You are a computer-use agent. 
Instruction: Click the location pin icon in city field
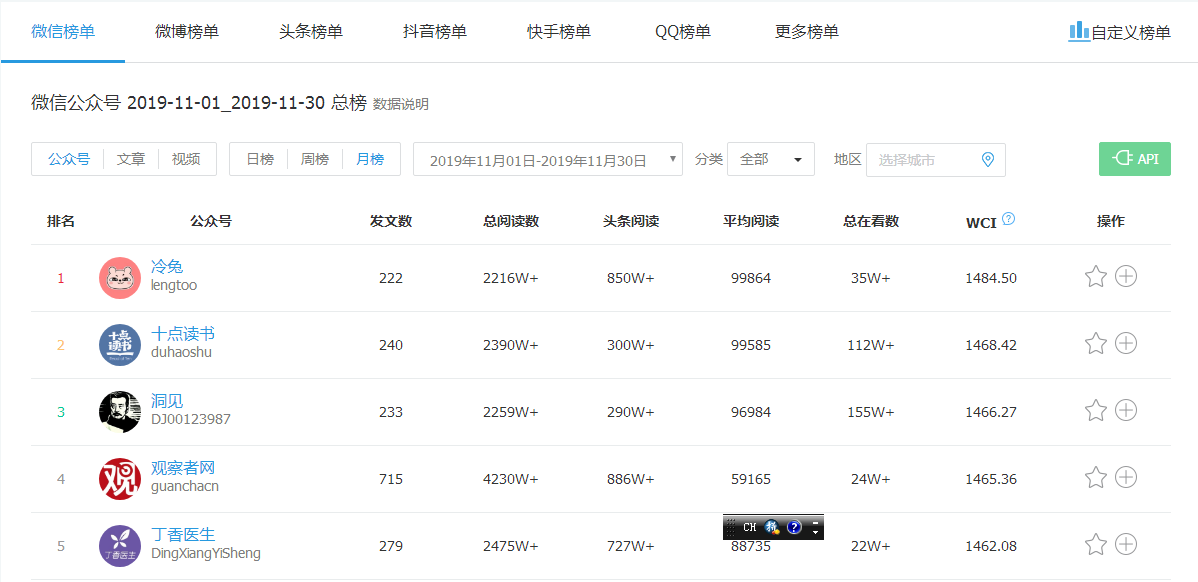(x=987, y=160)
